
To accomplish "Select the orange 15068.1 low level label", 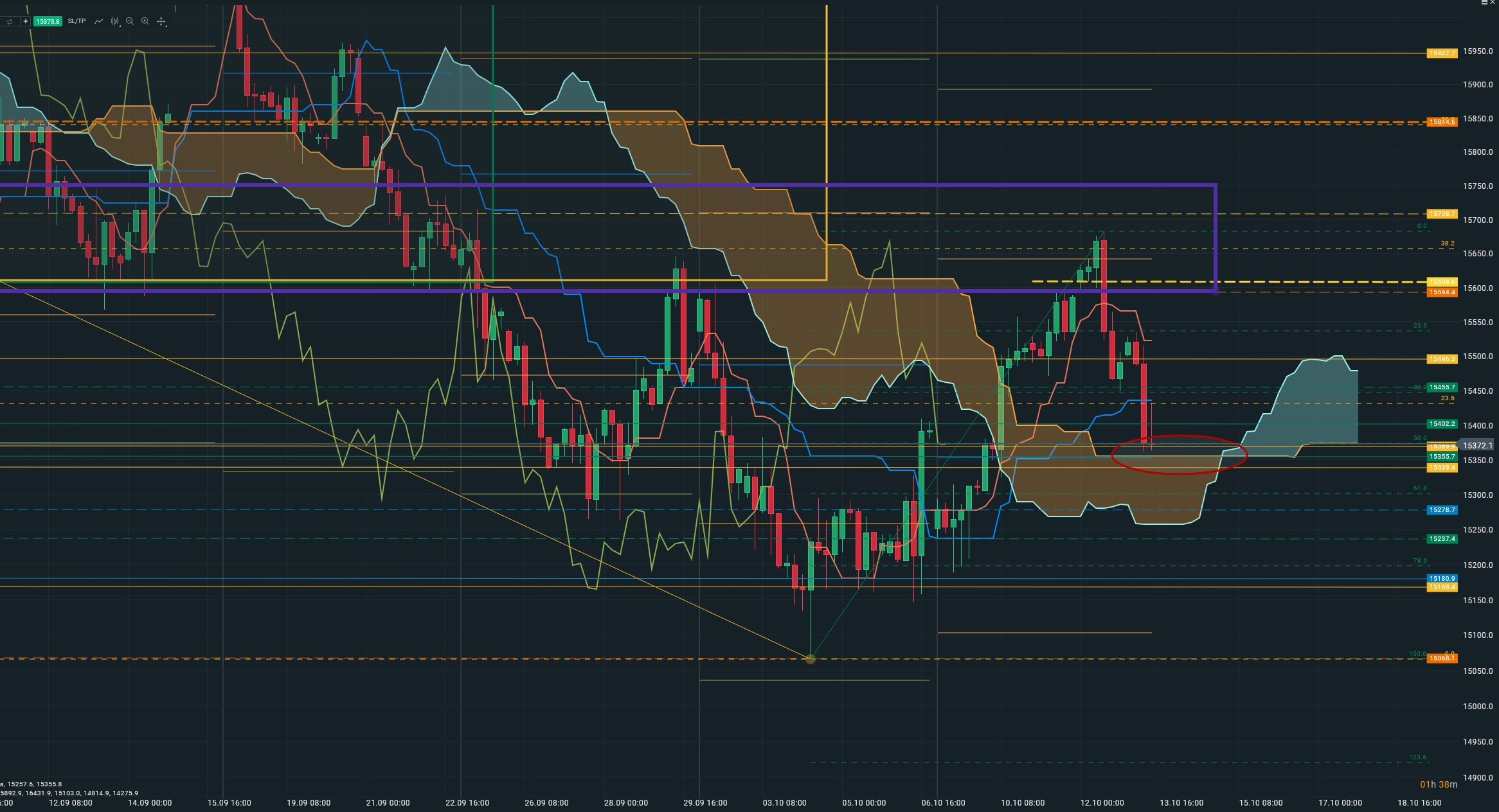I will [1441, 658].
